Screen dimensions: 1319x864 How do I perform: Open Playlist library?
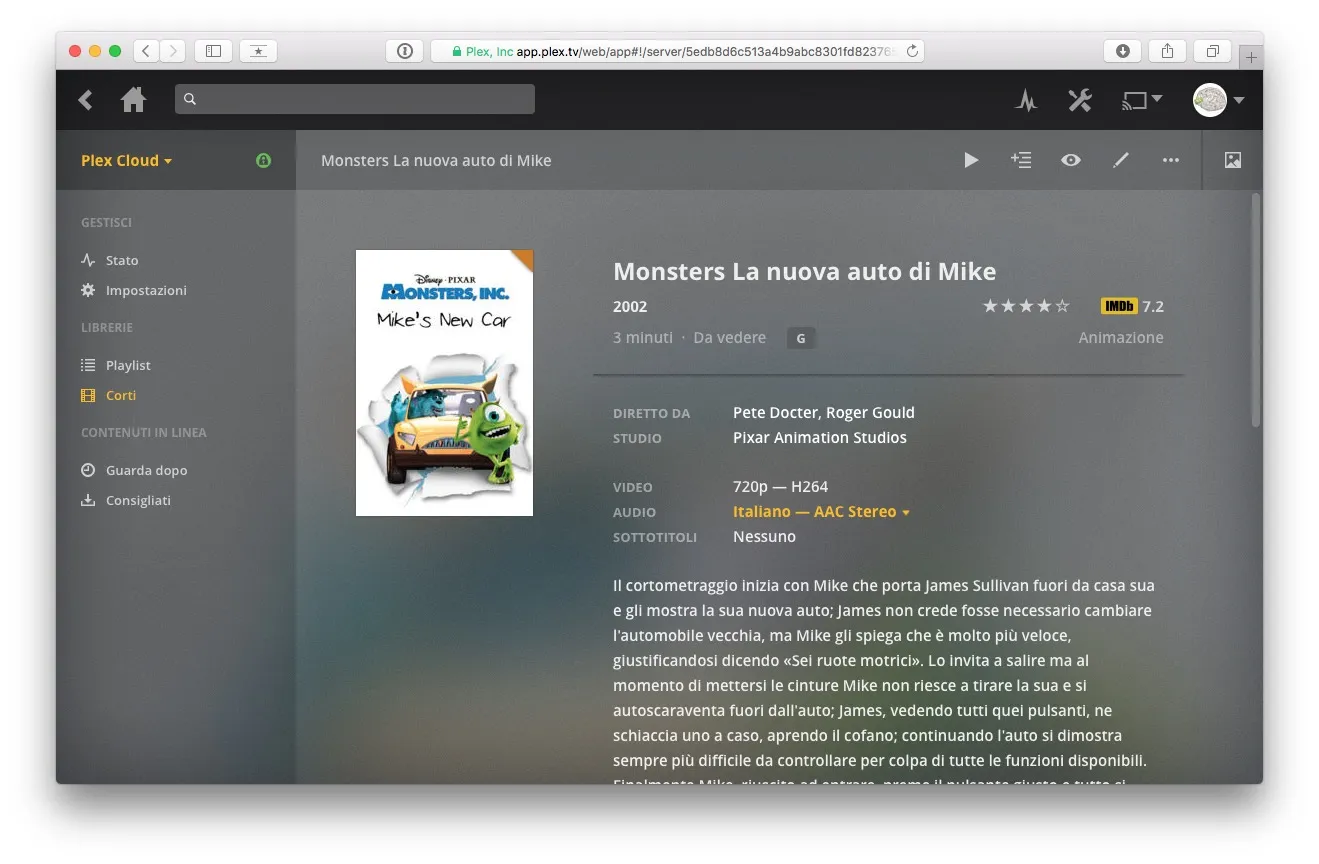coord(128,365)
